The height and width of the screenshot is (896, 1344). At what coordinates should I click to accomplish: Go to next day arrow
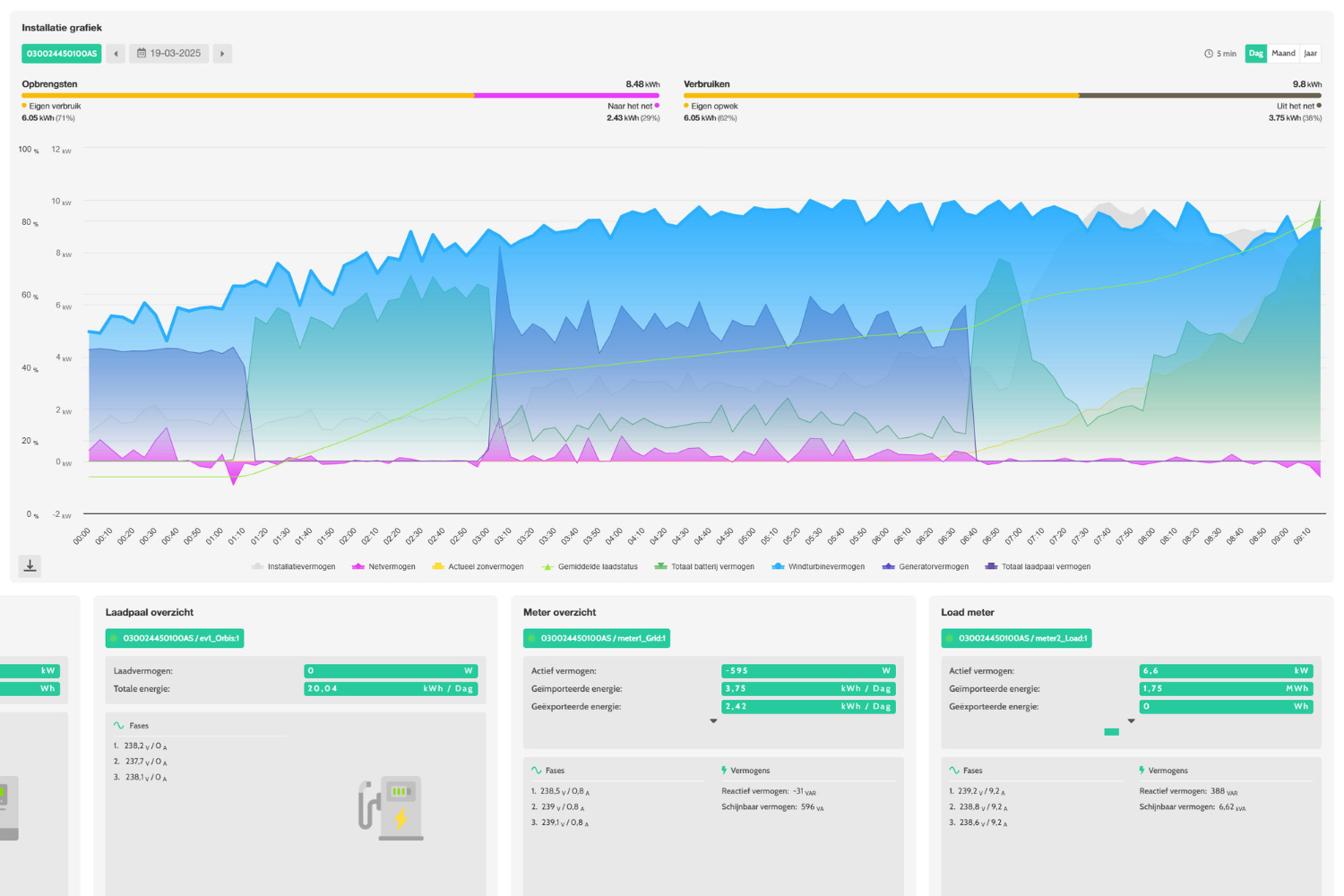point(222,54)
